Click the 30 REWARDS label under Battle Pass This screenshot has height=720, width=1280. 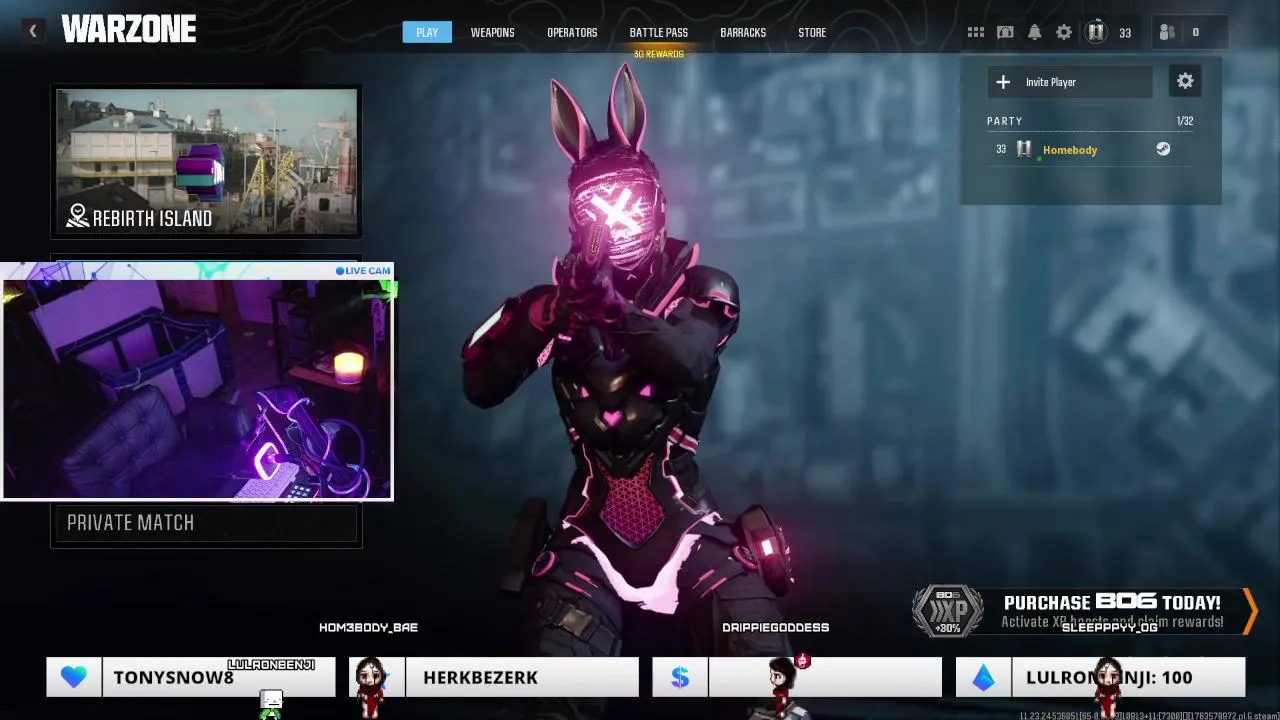pos(658,54)
